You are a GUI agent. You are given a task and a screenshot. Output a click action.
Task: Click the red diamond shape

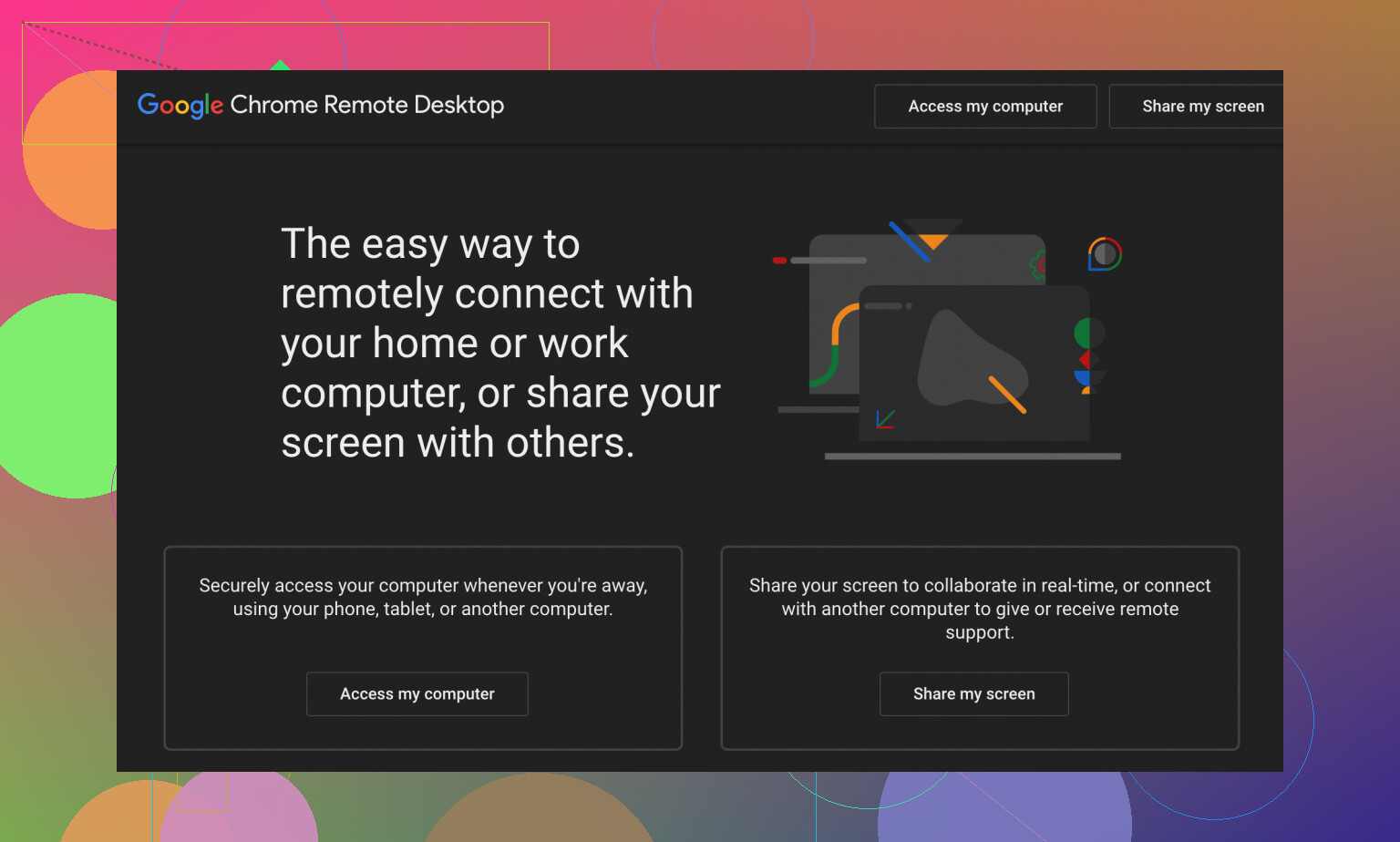click(1085, 360)
